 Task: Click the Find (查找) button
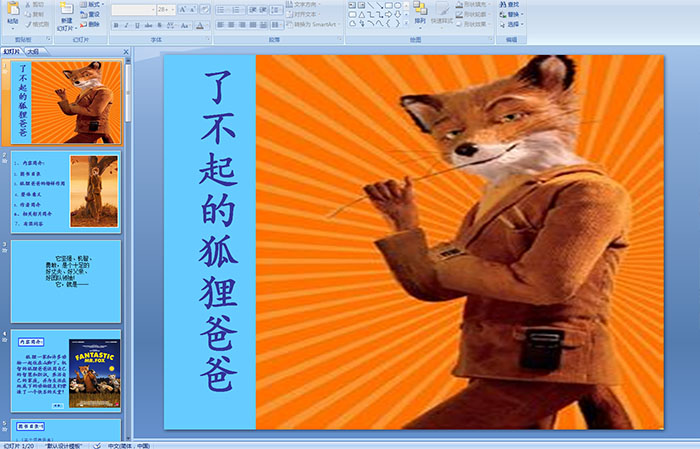tap(509, 4)
